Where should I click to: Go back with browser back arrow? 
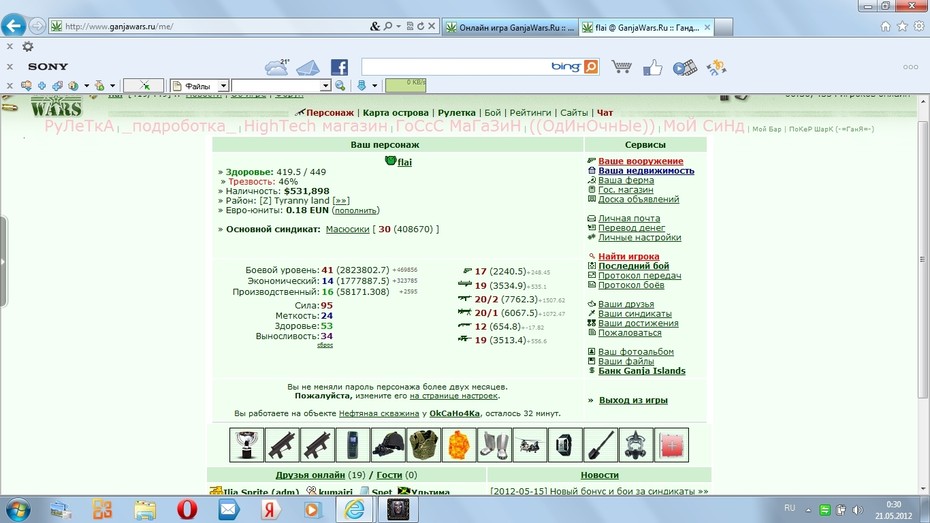pyautogui.click(x=14, y=25)
